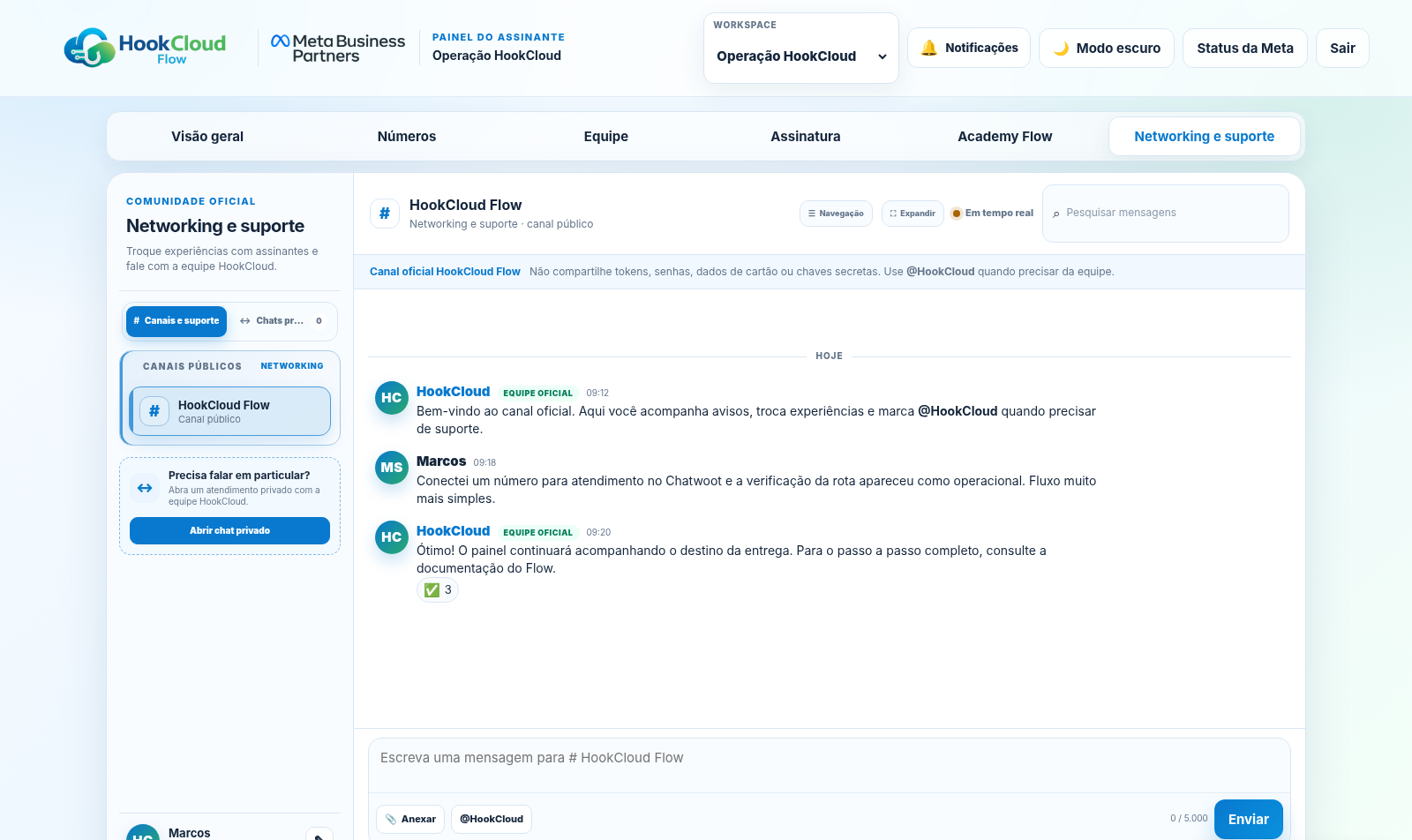Select the Networking e suporte tab

click(1205, 137)
